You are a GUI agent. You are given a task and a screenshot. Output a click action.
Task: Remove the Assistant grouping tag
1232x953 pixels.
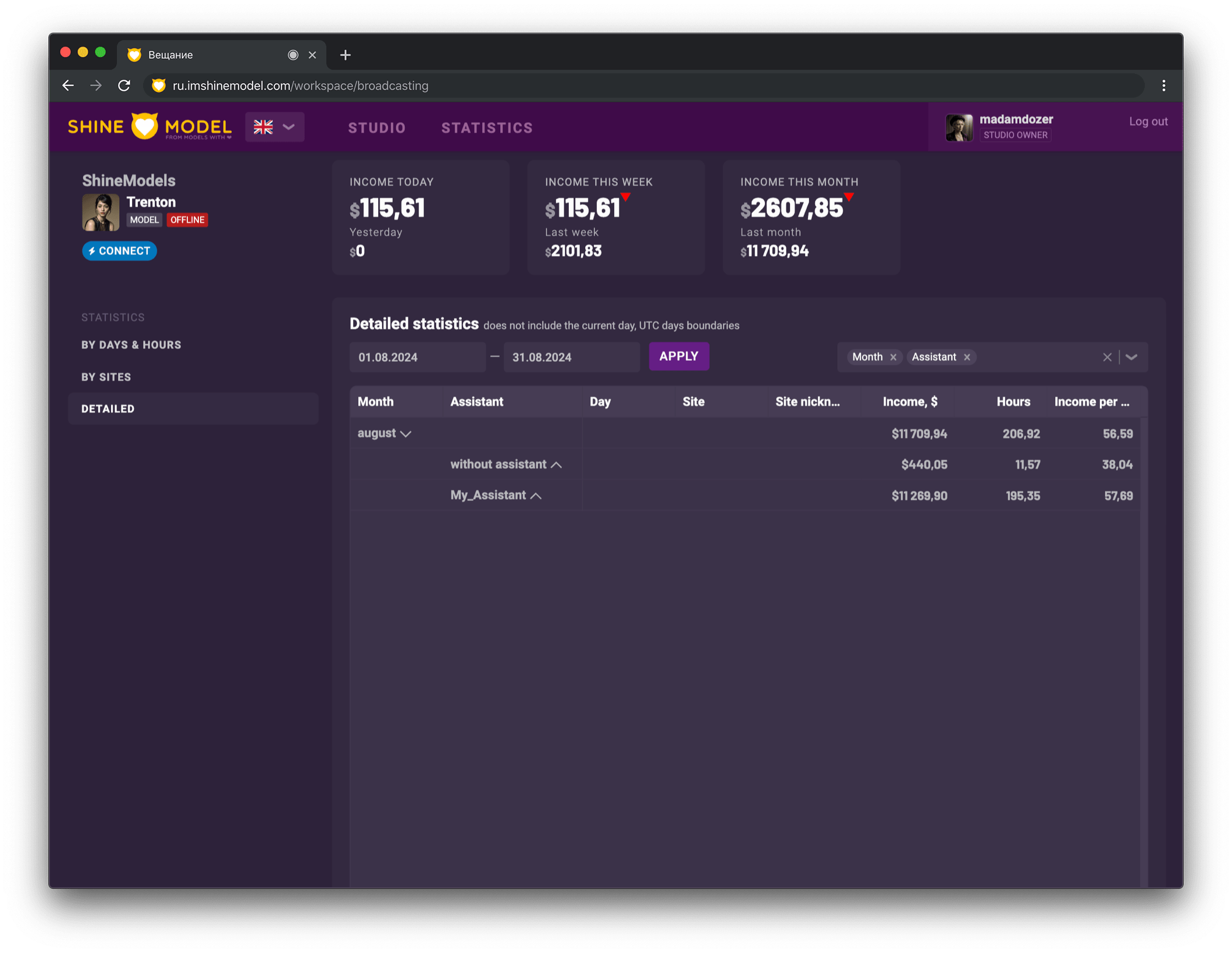tap(967, 357)
